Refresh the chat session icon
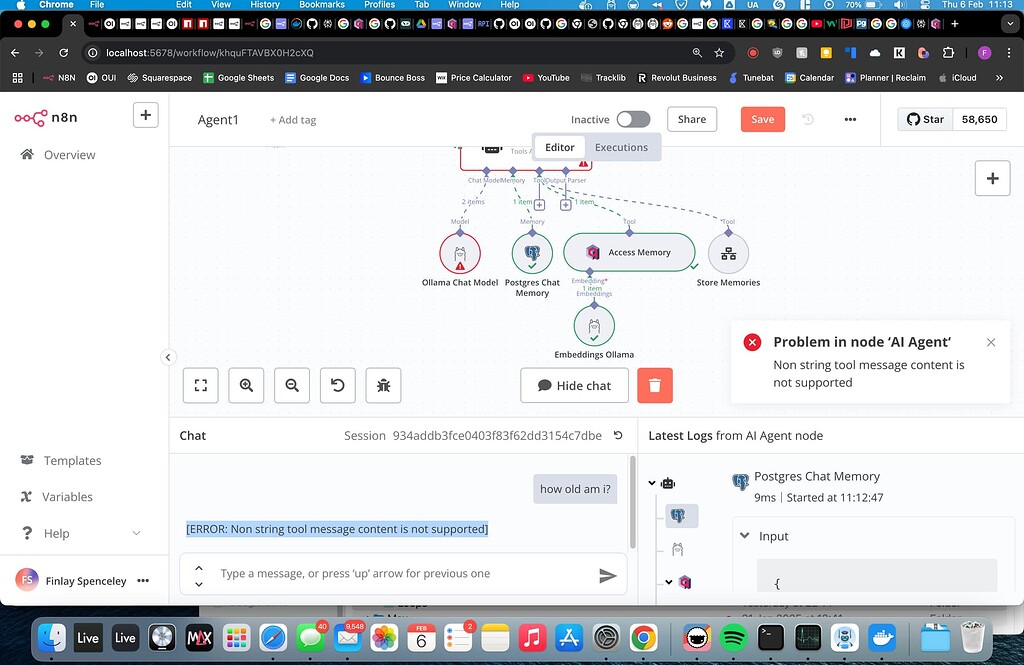1024x665 pixels. 618,435
